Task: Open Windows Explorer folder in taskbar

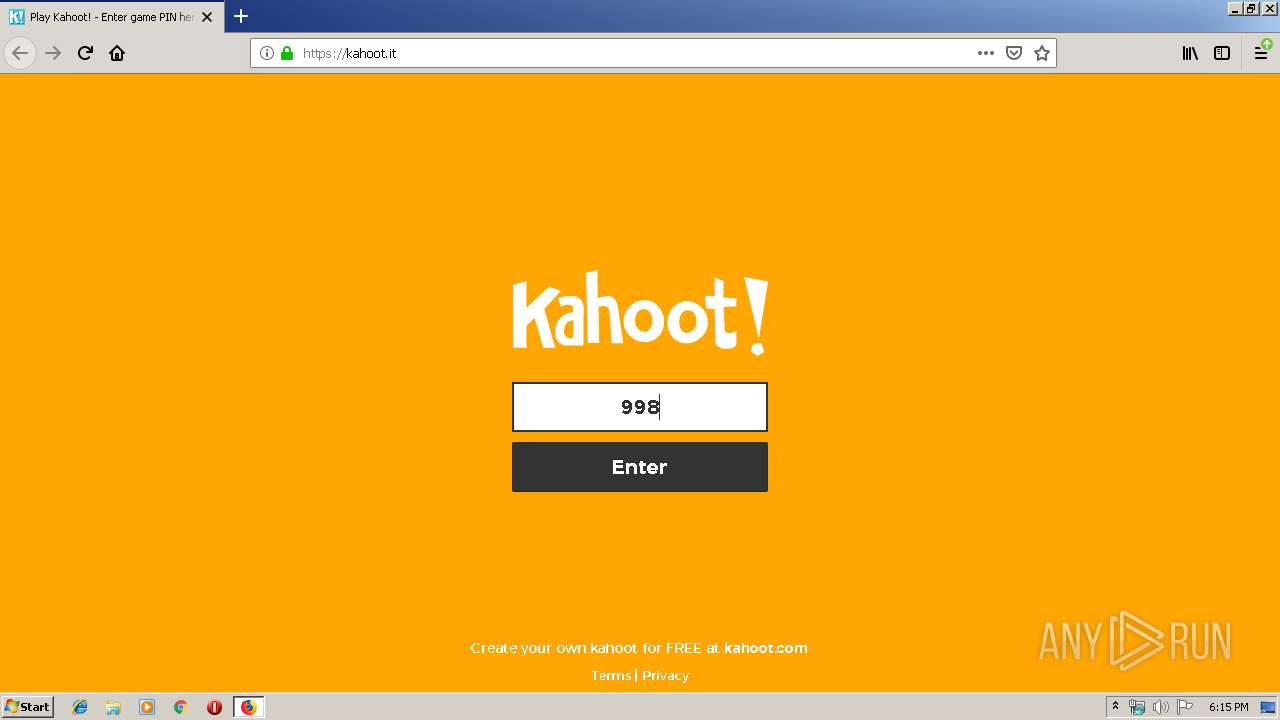Action: [x=113, y=707]
